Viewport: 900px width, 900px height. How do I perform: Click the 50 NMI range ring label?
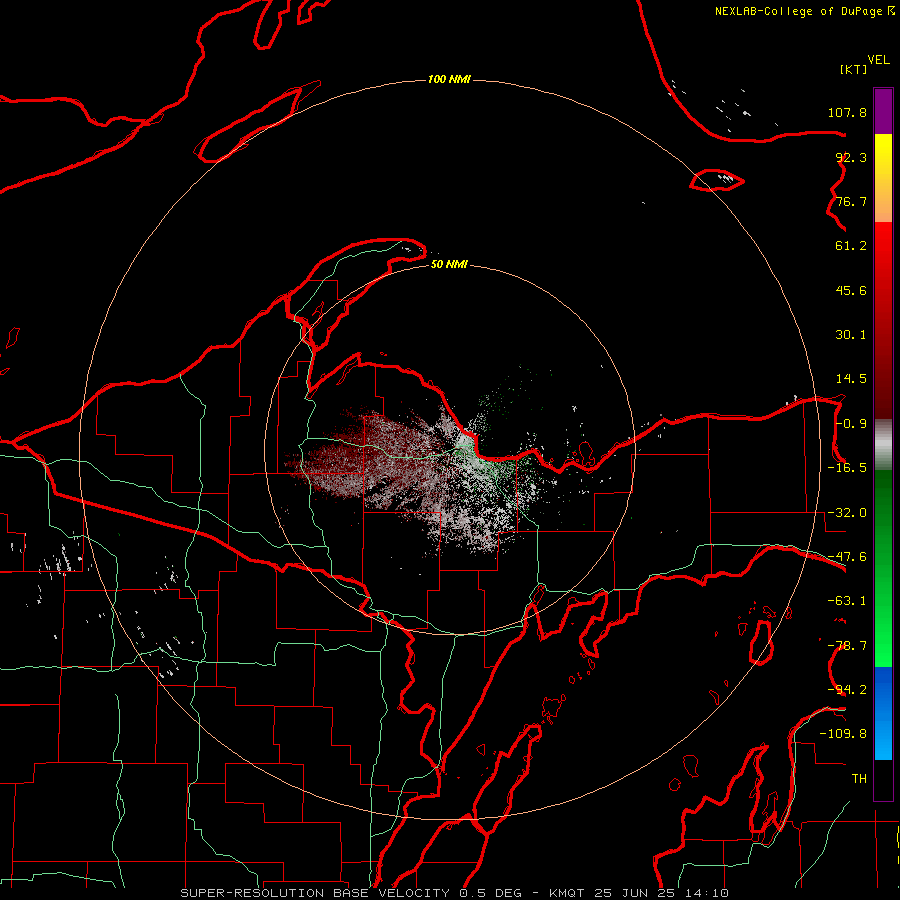pyautogui.click(x=449, y=265)
